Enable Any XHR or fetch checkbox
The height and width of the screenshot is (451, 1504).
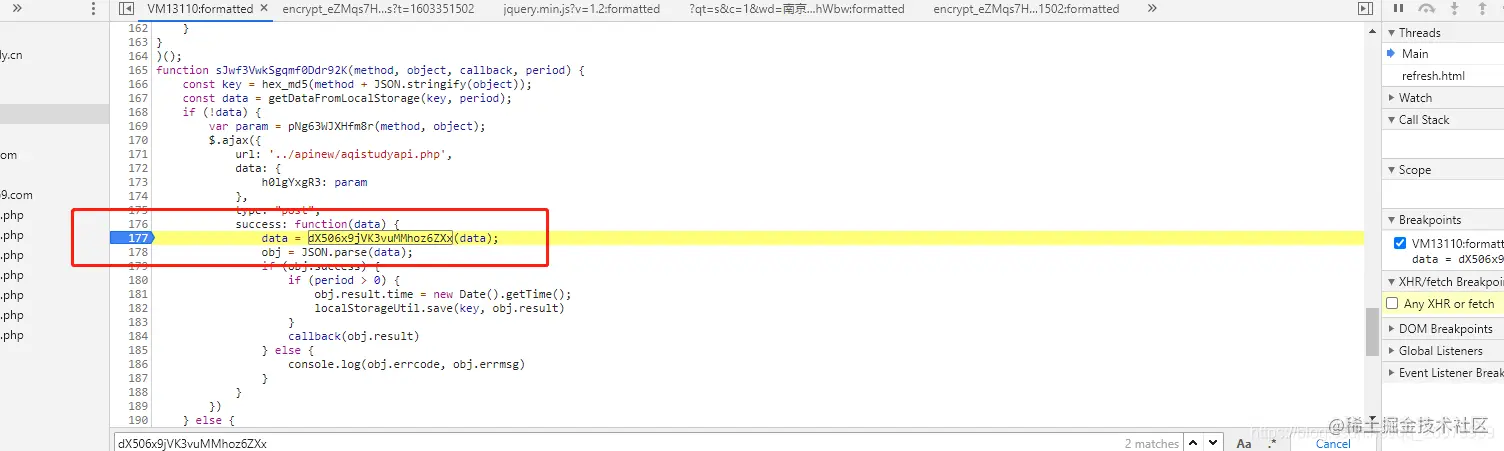point(1392,304)
